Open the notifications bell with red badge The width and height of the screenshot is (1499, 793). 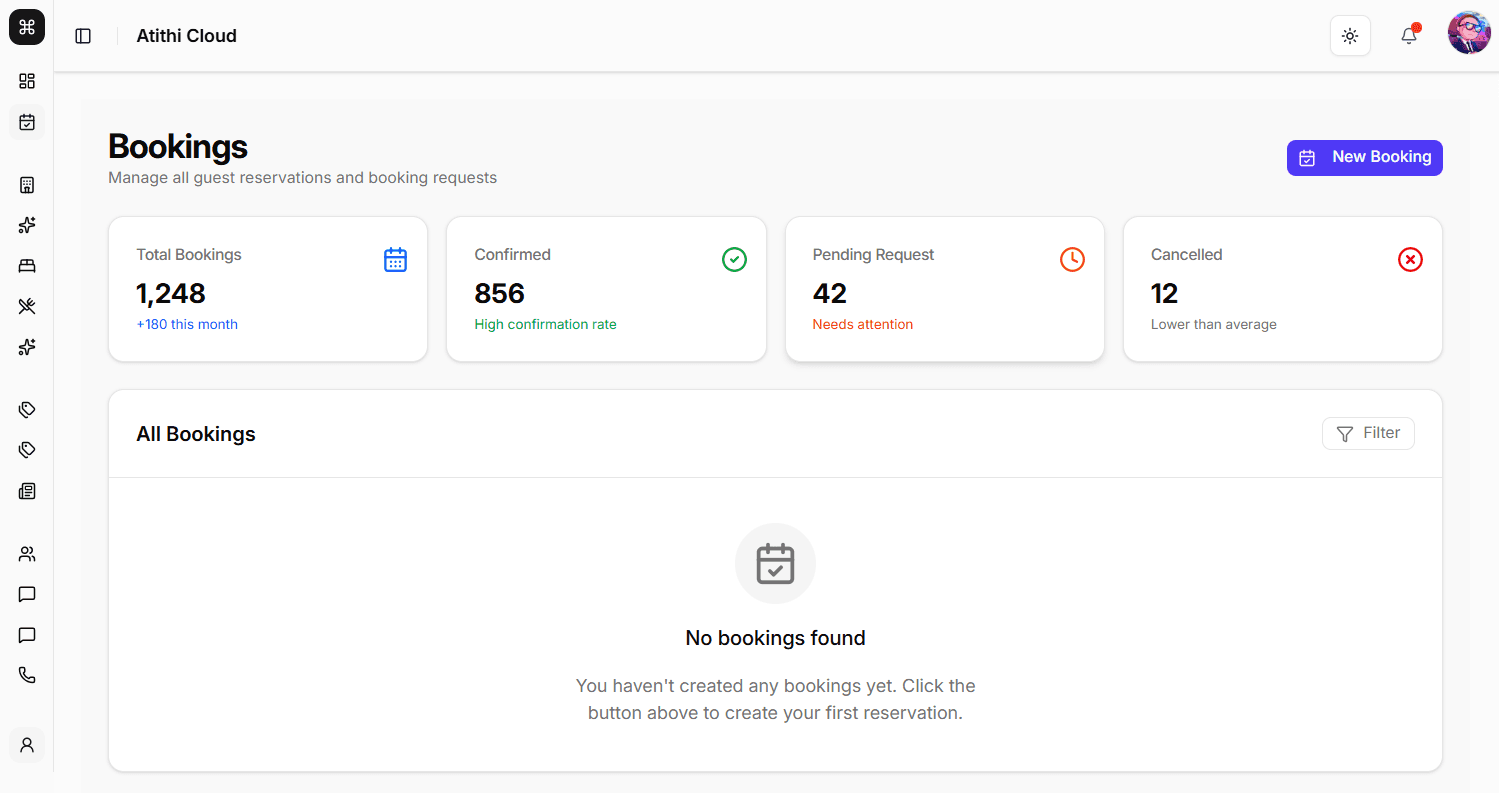point(1409,36)
